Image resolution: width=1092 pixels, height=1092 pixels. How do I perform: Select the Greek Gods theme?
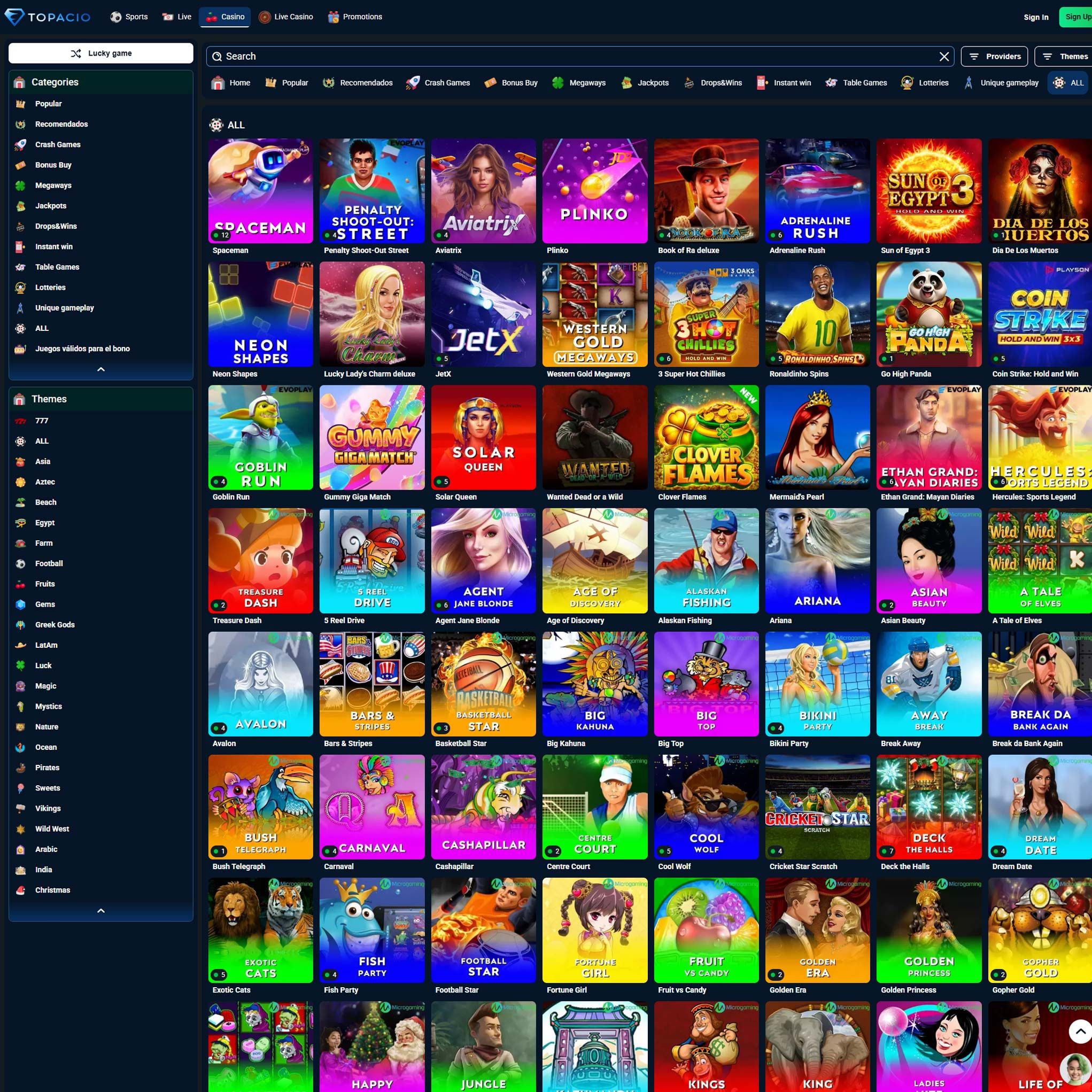(x=55, y=624)
